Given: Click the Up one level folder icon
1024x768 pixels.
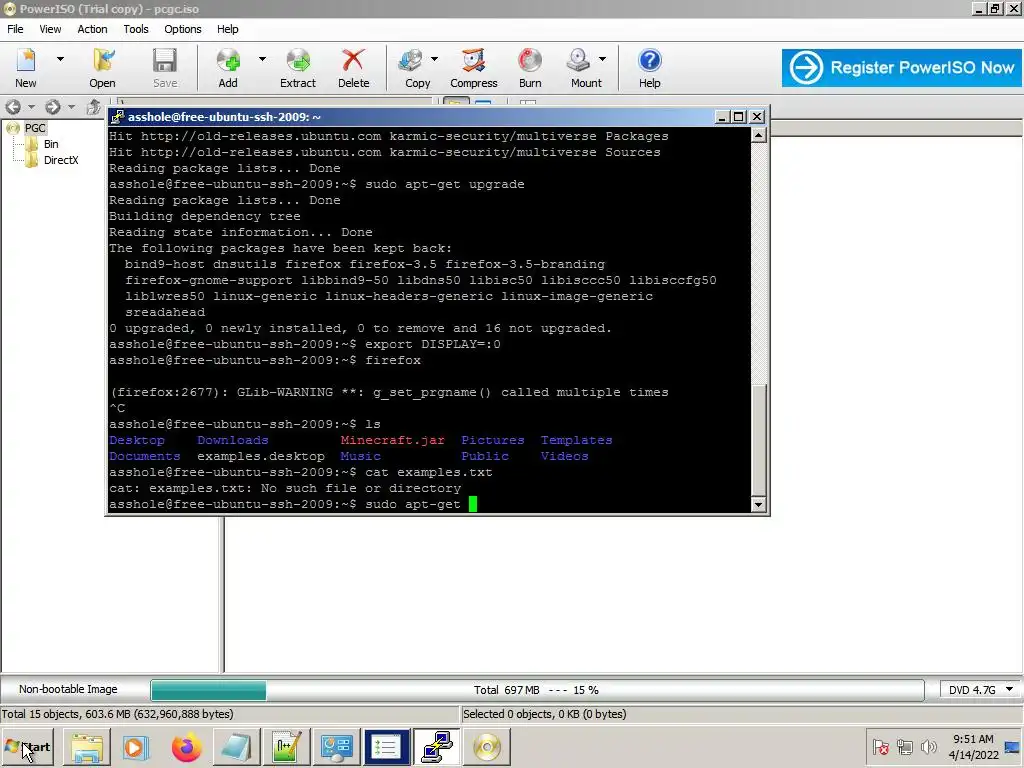Looking at the screenshot, I should [x=93, y=106].
